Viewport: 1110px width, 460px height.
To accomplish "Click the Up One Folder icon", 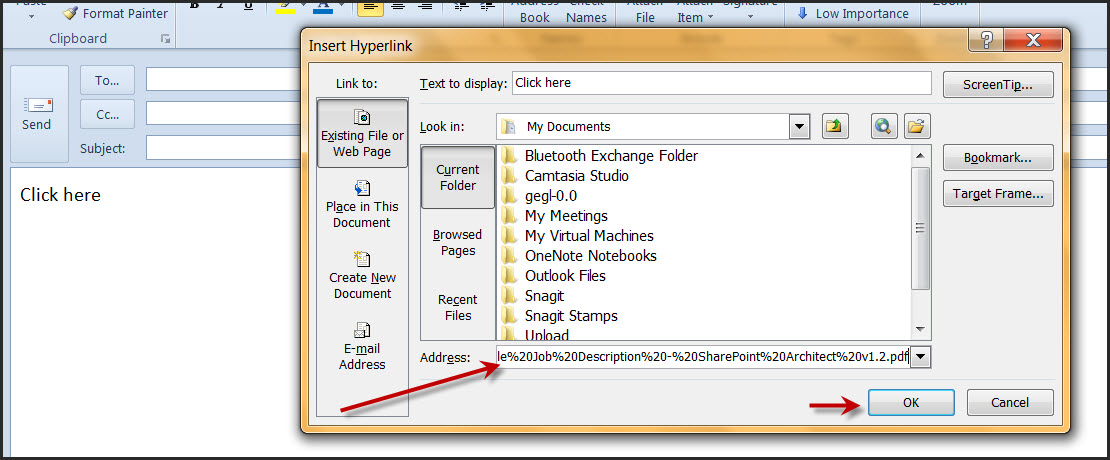I will [834, 126].
